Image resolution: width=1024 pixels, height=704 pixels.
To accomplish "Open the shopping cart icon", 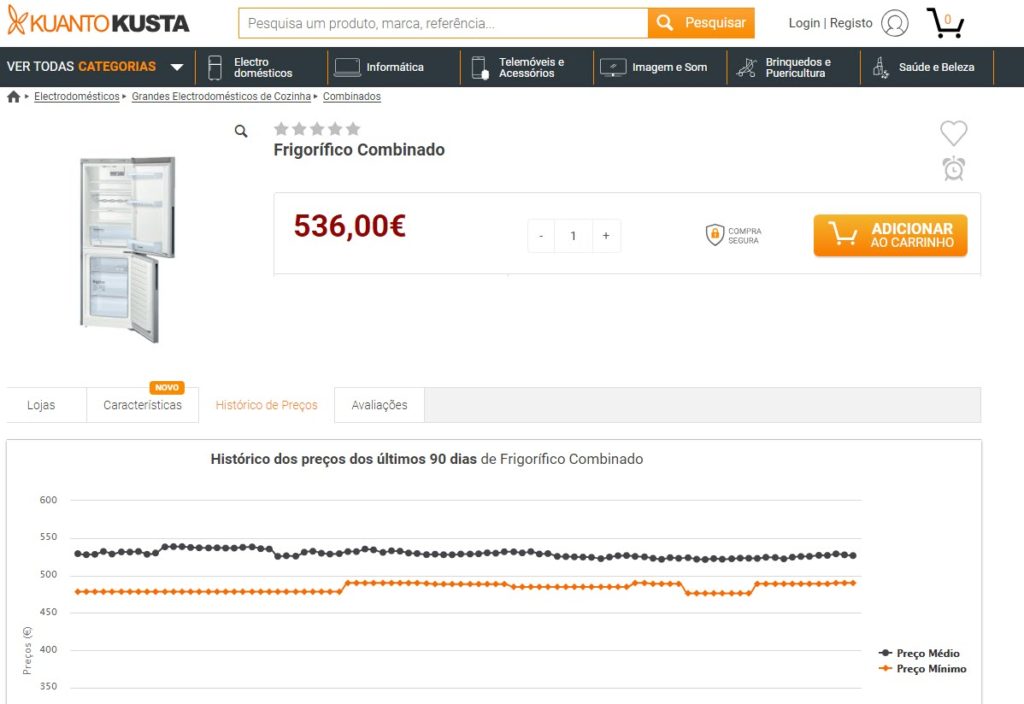I will (x=944, y=22).
